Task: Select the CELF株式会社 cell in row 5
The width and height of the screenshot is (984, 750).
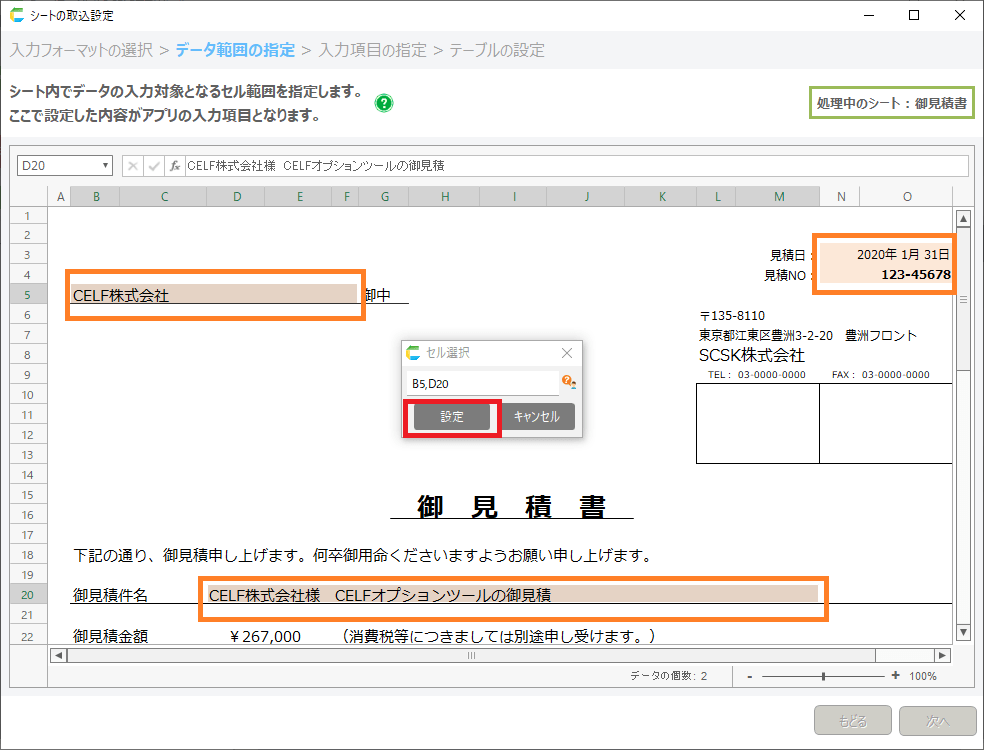Action: click(214, 296)
